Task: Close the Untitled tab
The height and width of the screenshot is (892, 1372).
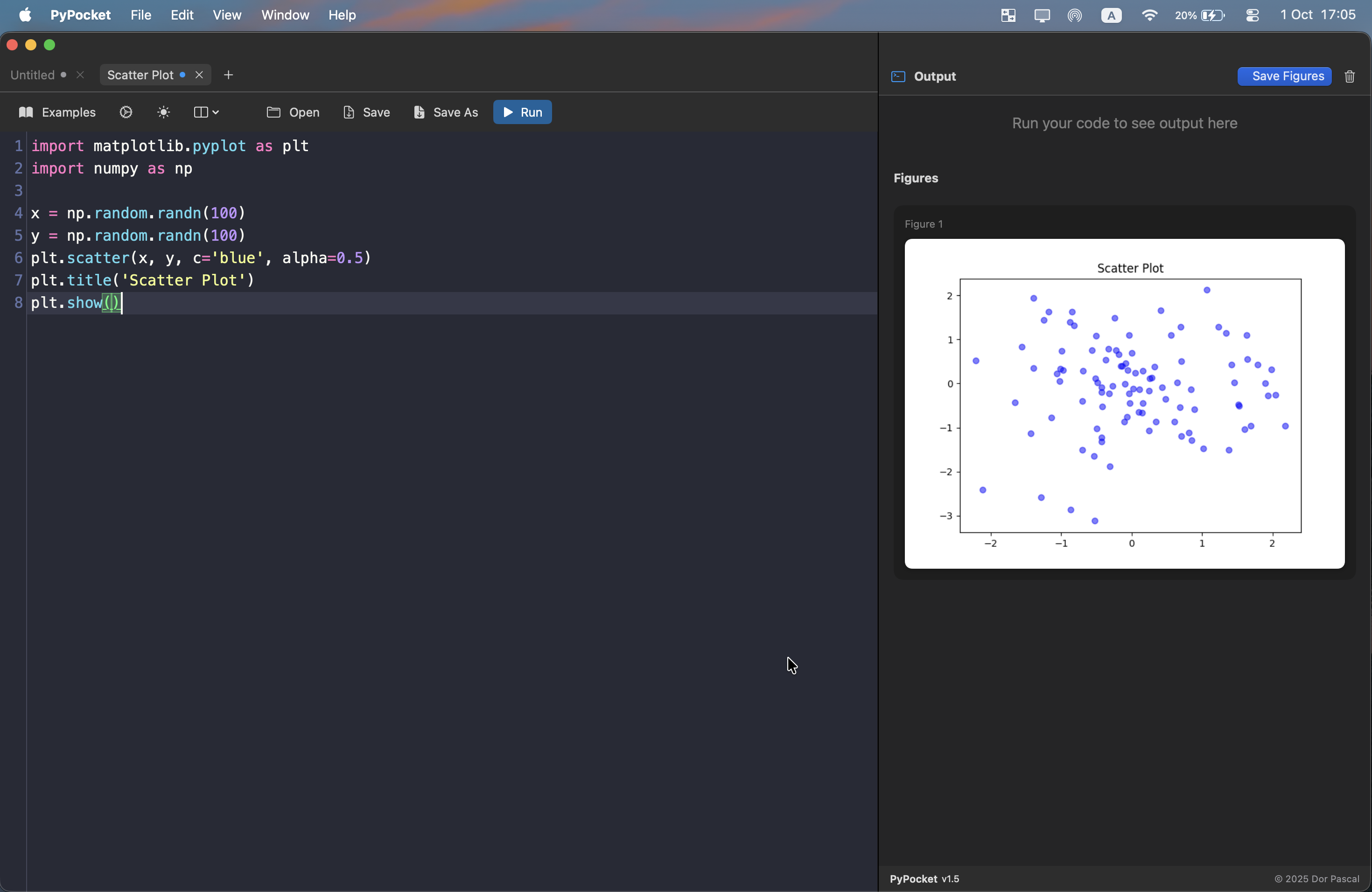Action: click(x=80, y=75)
